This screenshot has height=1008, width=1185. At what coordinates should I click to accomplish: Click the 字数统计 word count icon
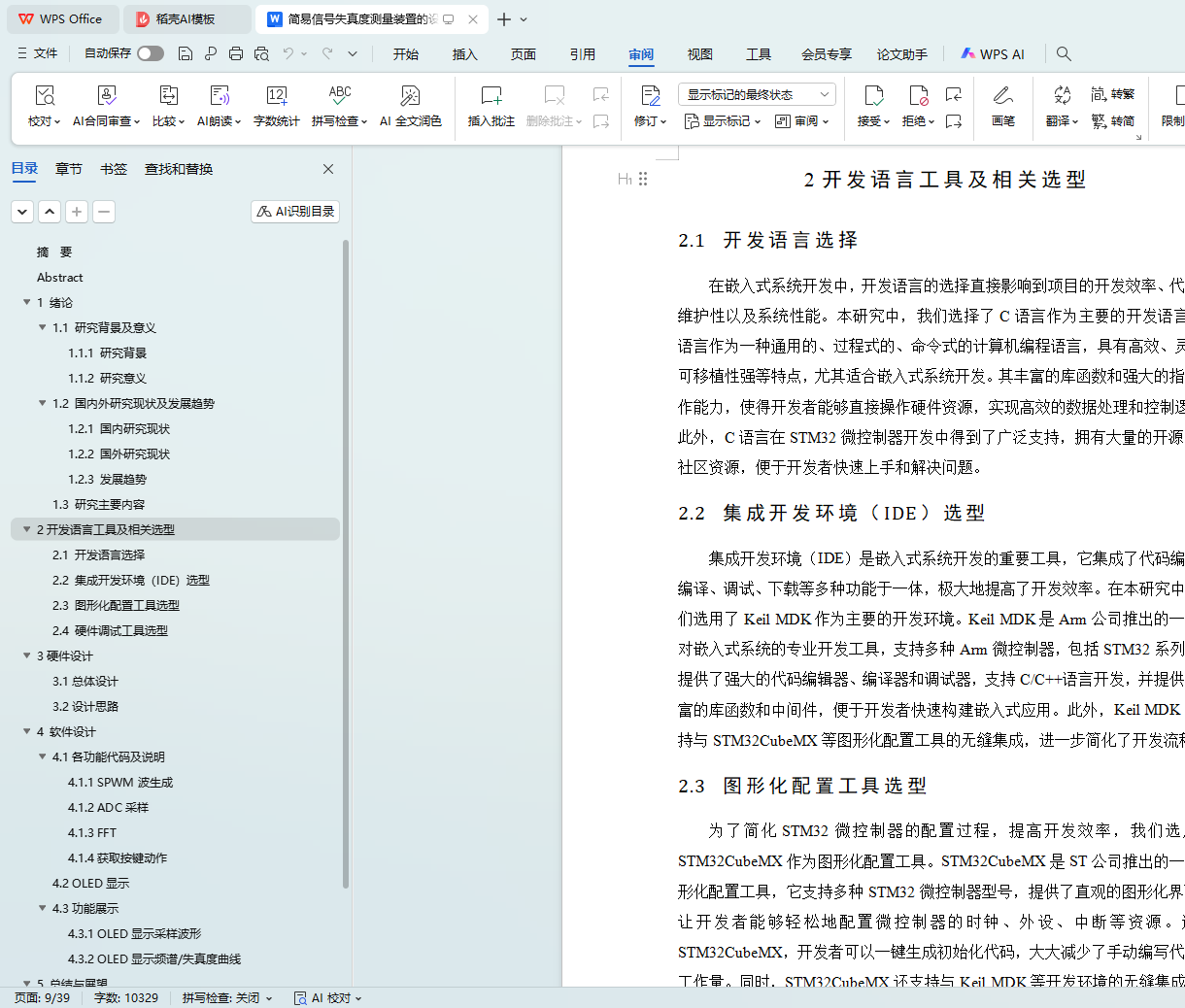276,96
